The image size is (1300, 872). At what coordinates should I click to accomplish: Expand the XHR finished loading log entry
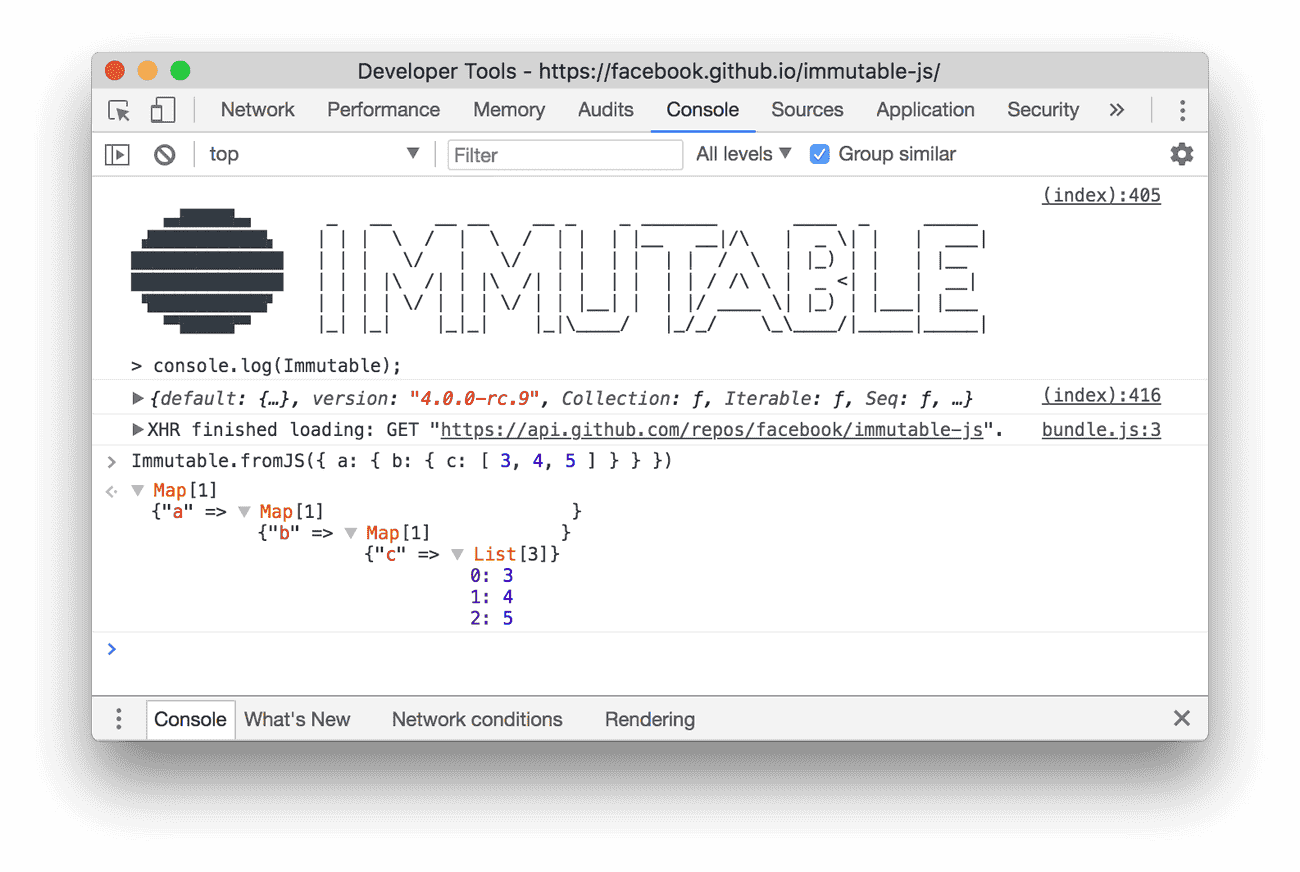pos(138,429)
